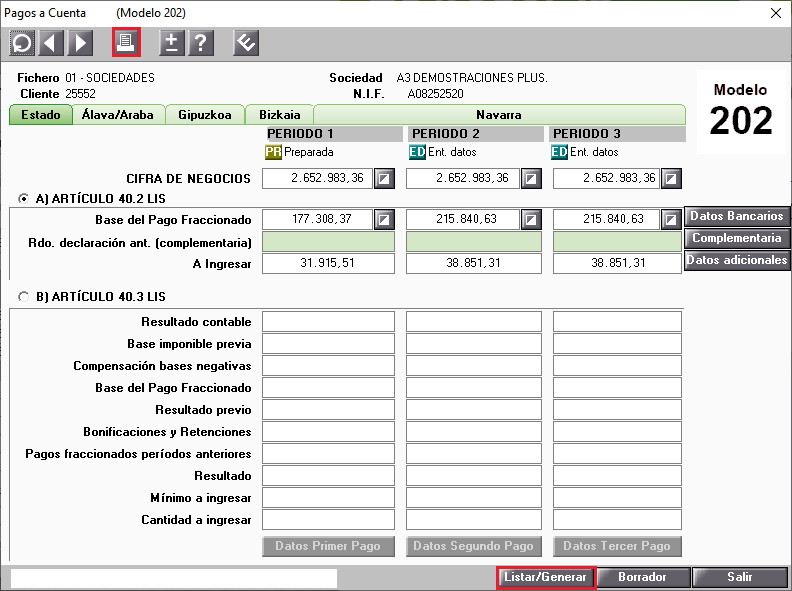This screenshot has height=591, width=792.
Task: Click the Complementaria button
Action: tap(737, 238)
